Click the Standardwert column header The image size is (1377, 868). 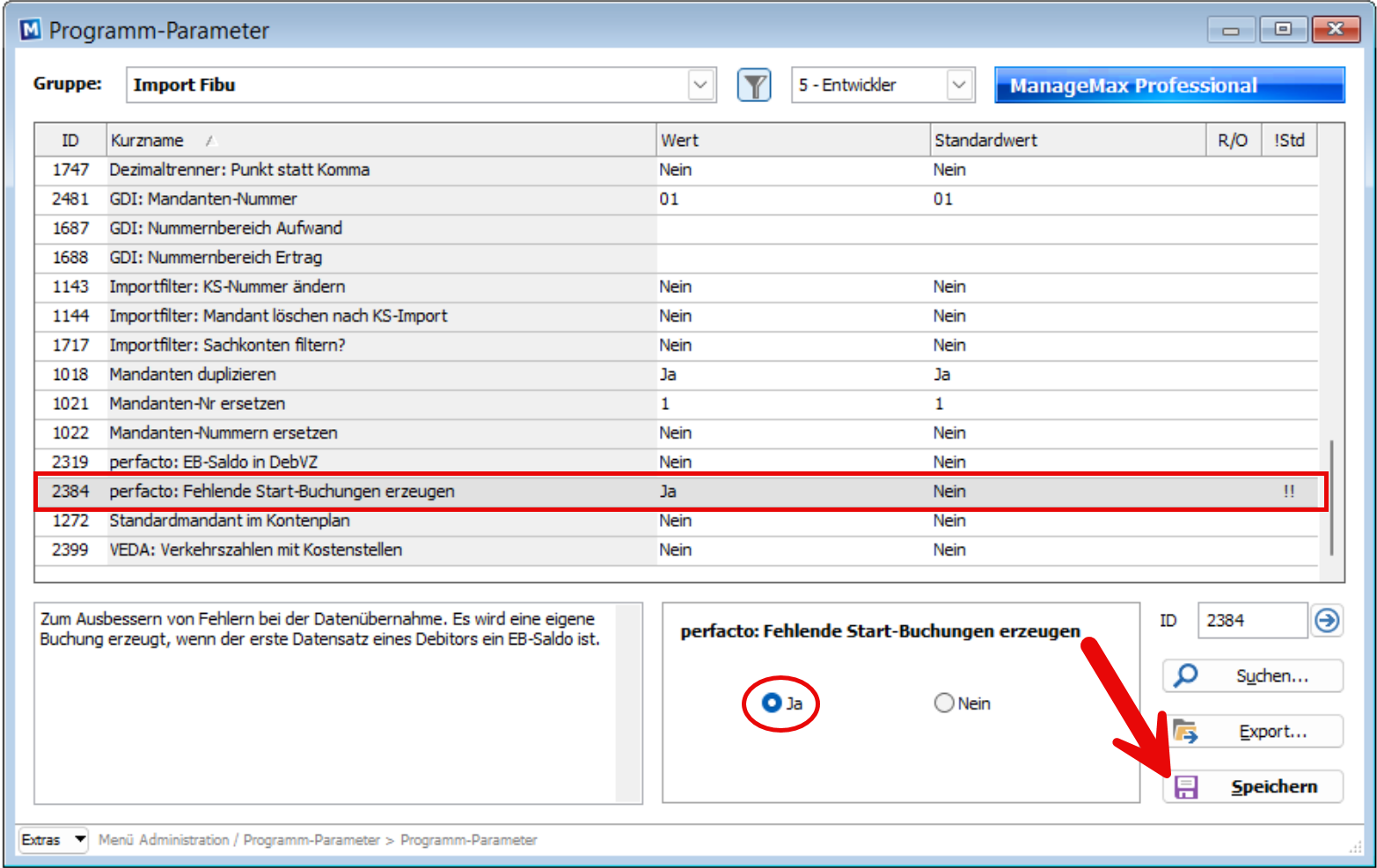click(x=1067, y=141)
